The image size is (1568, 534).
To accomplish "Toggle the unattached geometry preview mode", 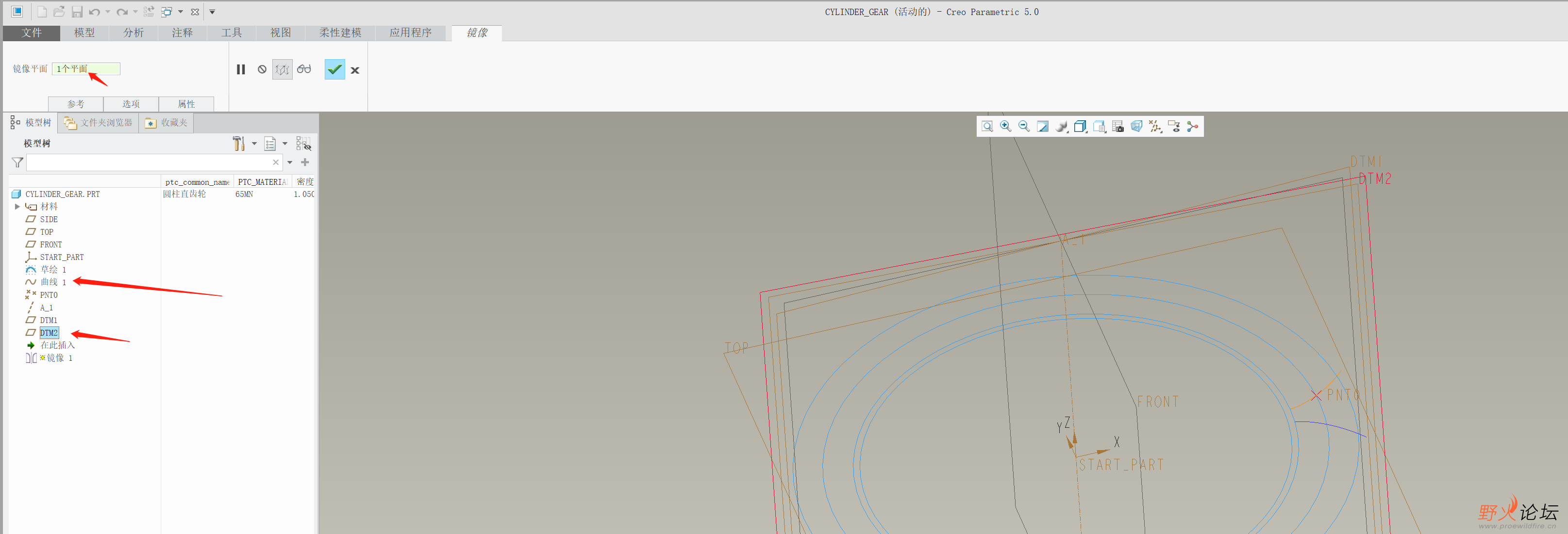I will tap(283, 69).
